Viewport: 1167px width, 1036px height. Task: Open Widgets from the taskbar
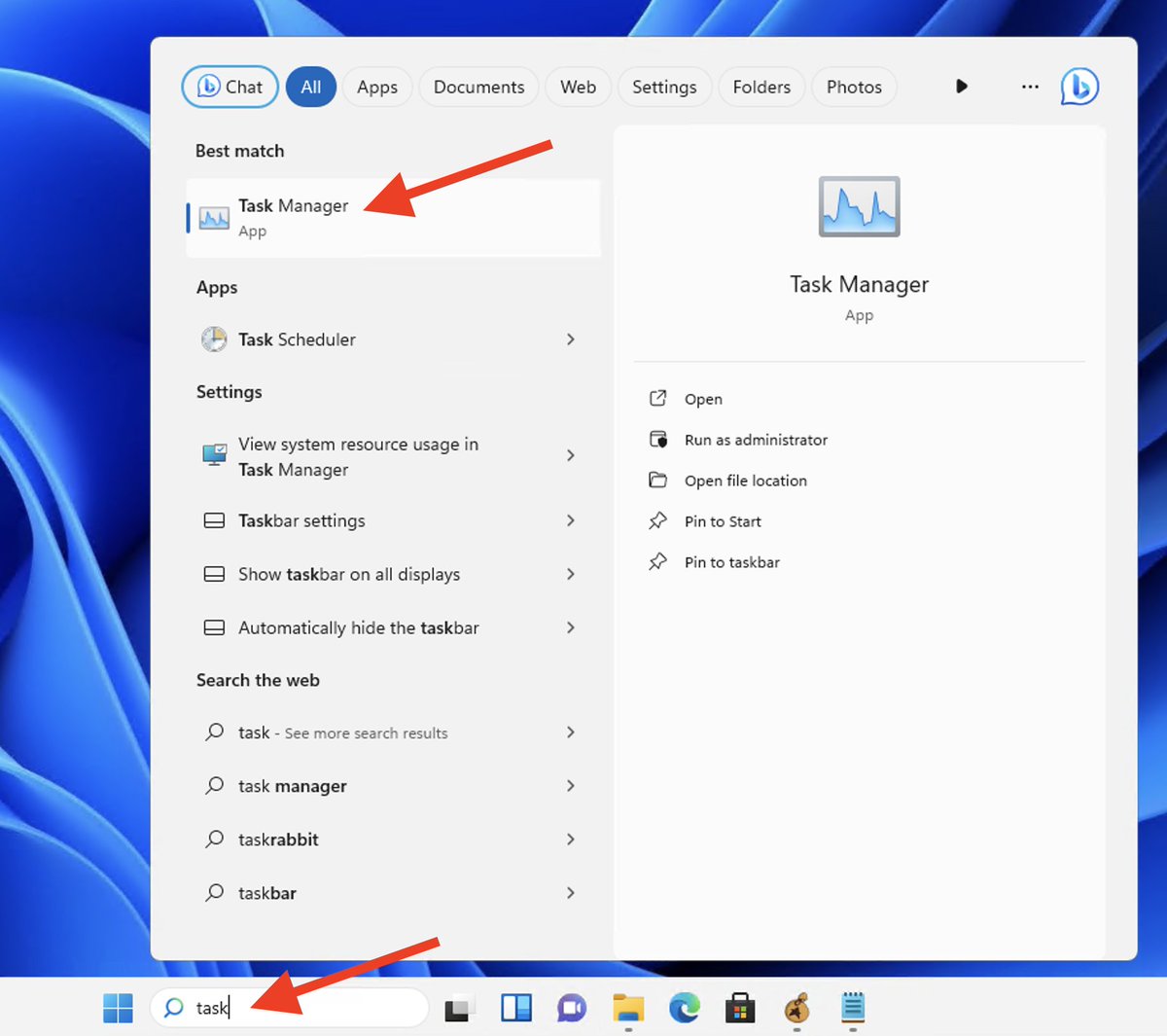tap(516, 1009)
